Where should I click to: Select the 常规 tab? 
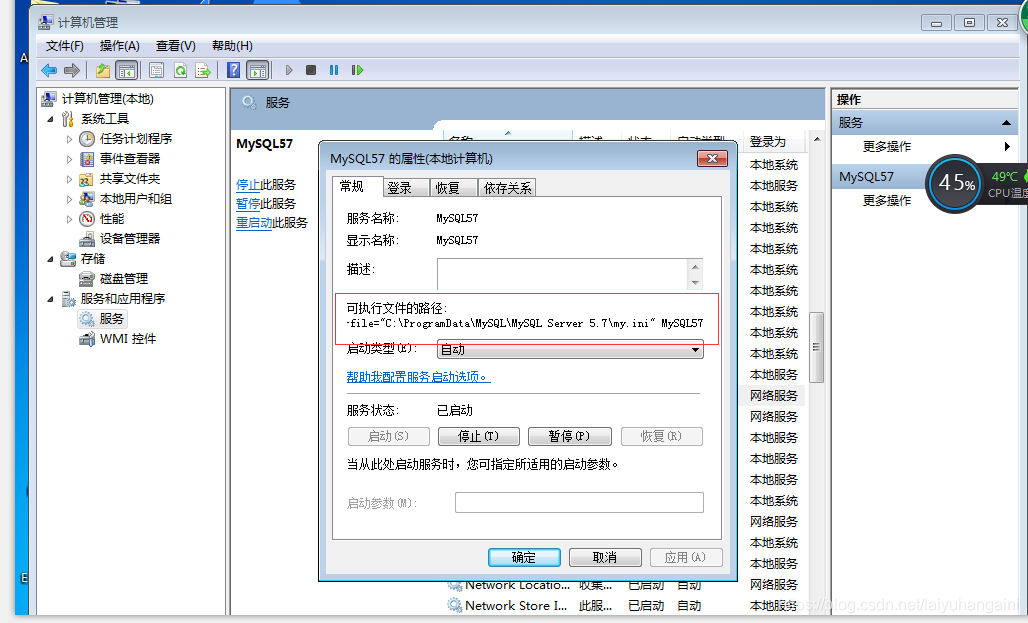357,187
